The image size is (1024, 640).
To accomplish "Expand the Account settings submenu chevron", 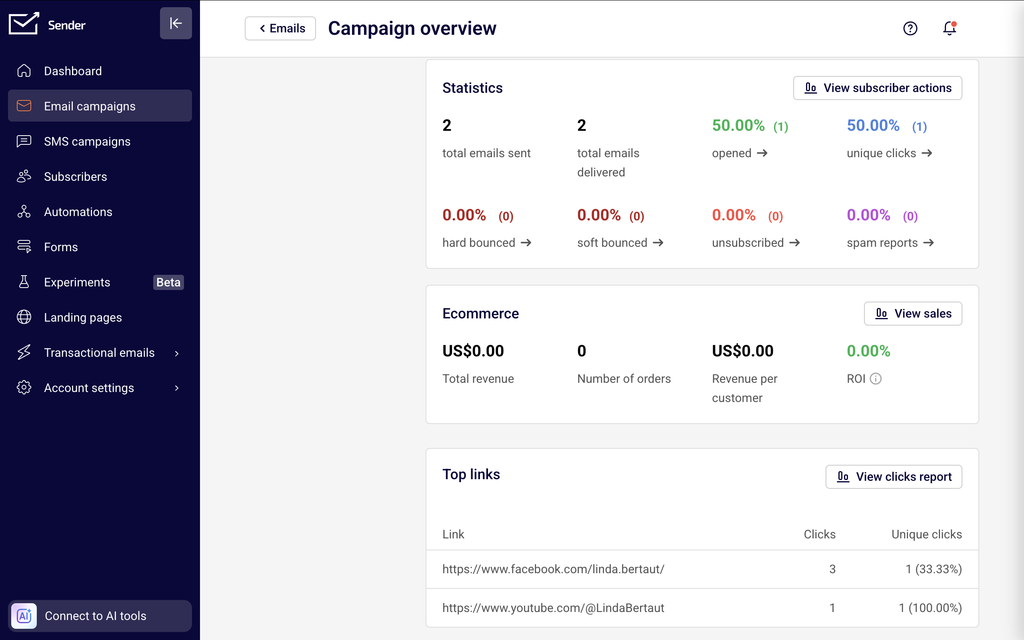I will [x=176, y=388].
